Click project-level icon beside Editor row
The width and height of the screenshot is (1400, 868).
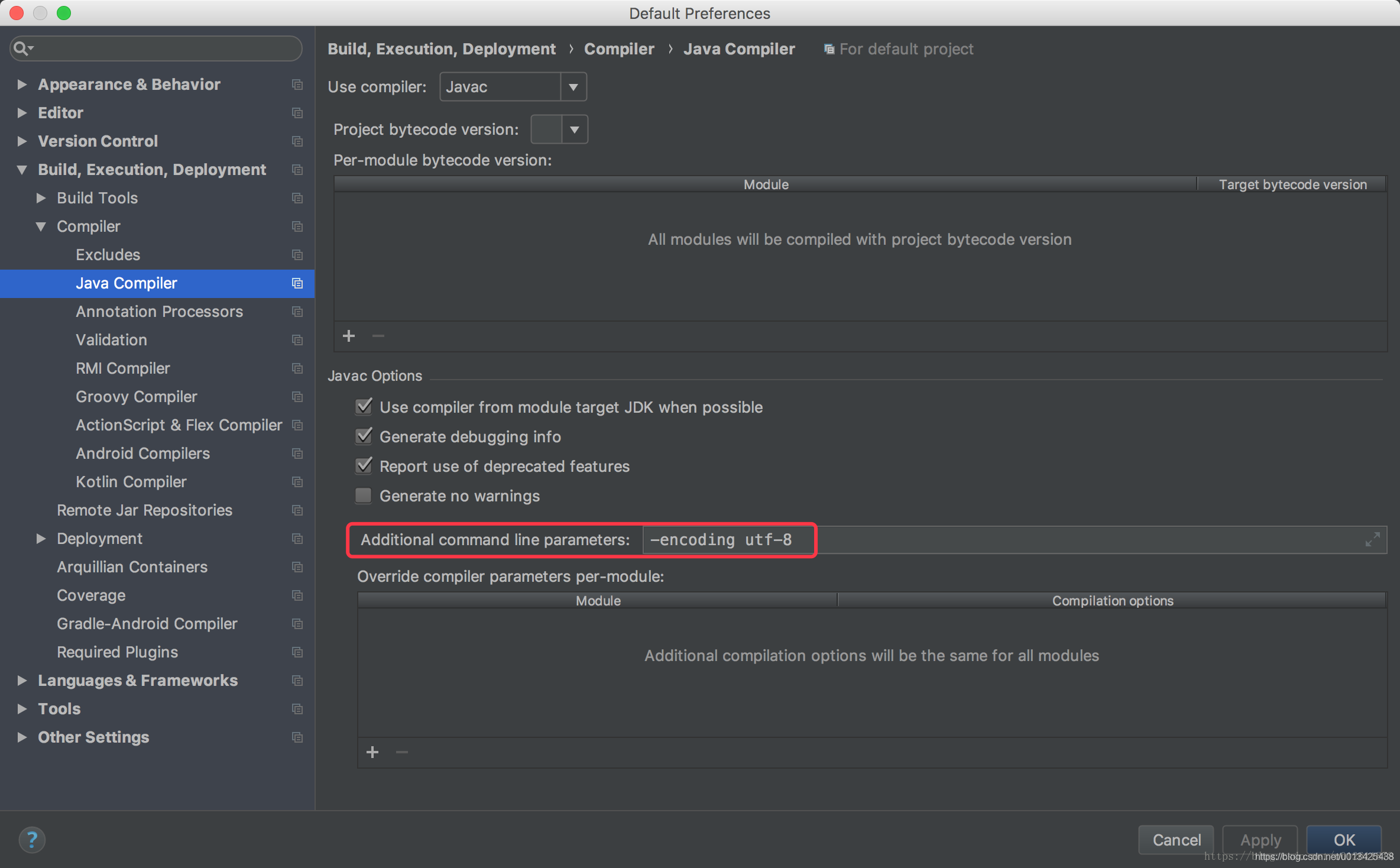coord(297,113)
